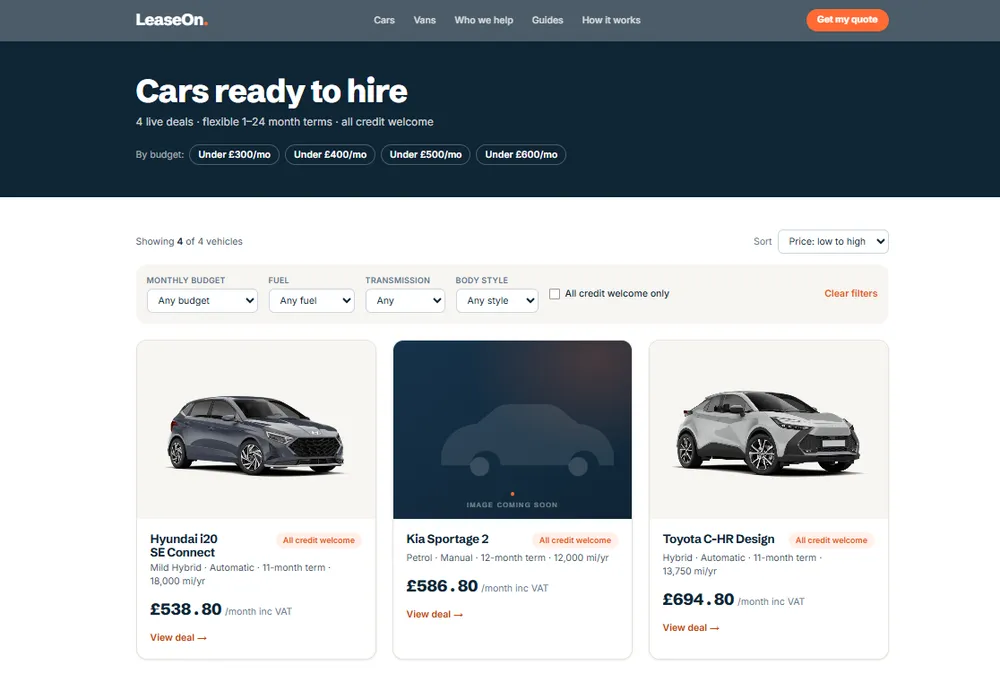Open the Cars menu item

click(x=384, y=20)
